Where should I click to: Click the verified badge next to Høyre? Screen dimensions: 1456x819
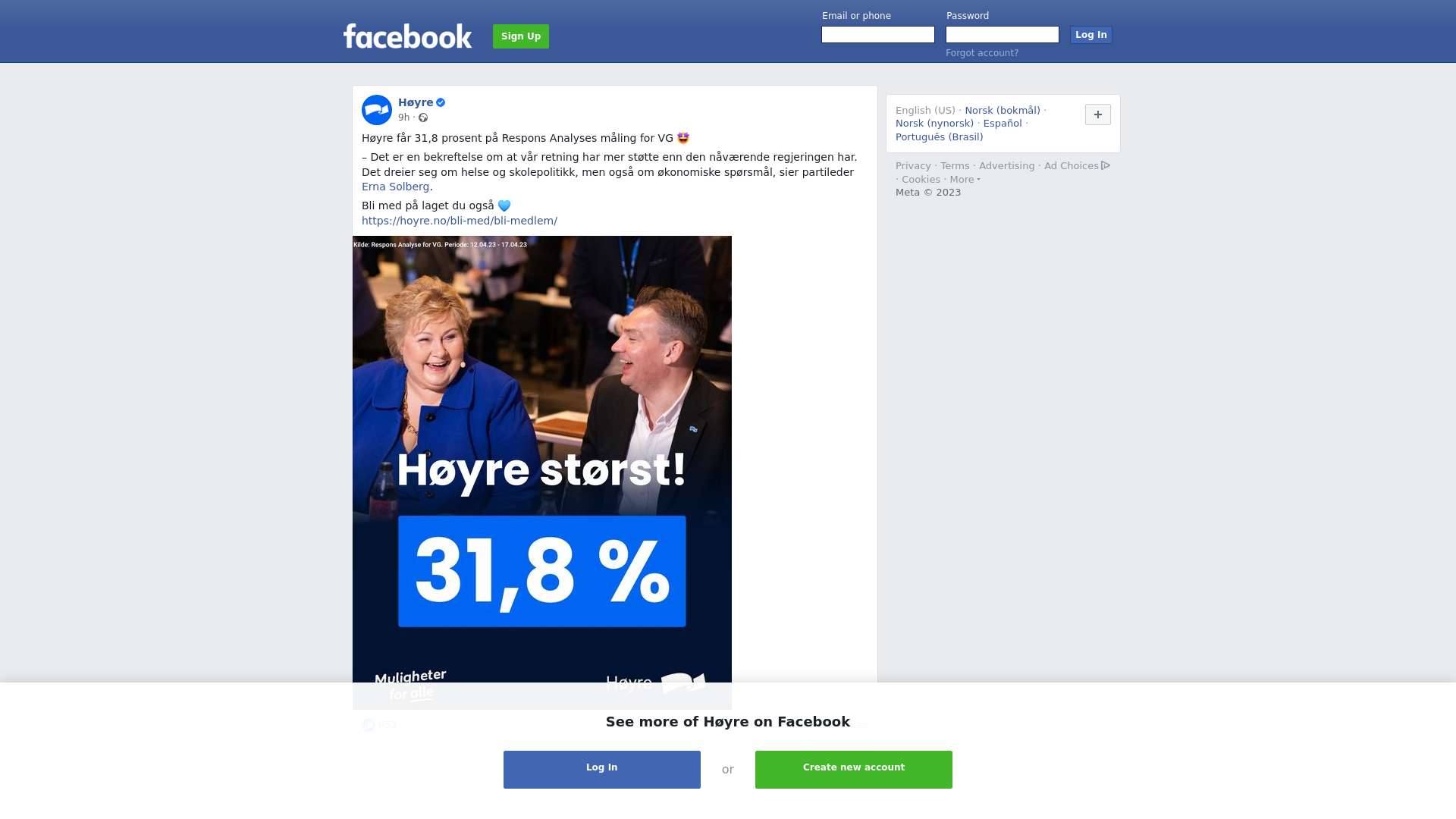pos(441,102)
